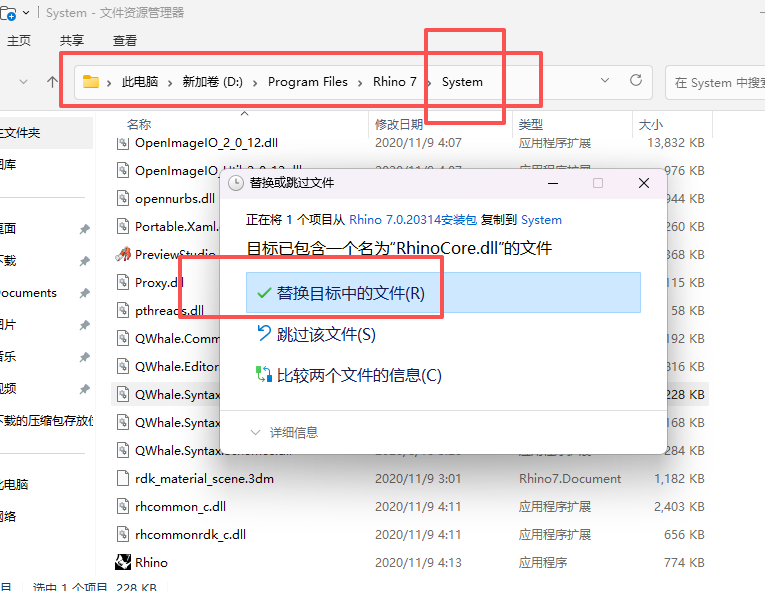Image resolution: width=765 pixels, height=591 pixels.
Task: Click the folder icon in address bar
Action: [91, 82]
